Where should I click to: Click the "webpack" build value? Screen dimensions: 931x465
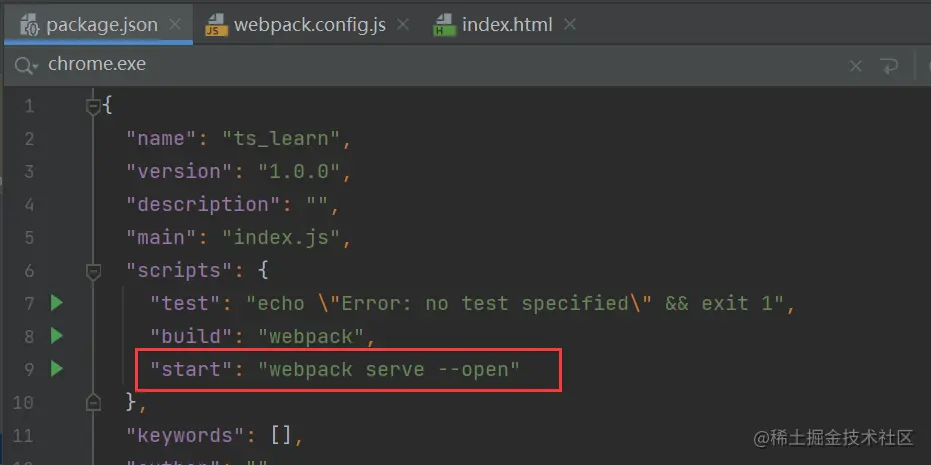coord(311,337)
